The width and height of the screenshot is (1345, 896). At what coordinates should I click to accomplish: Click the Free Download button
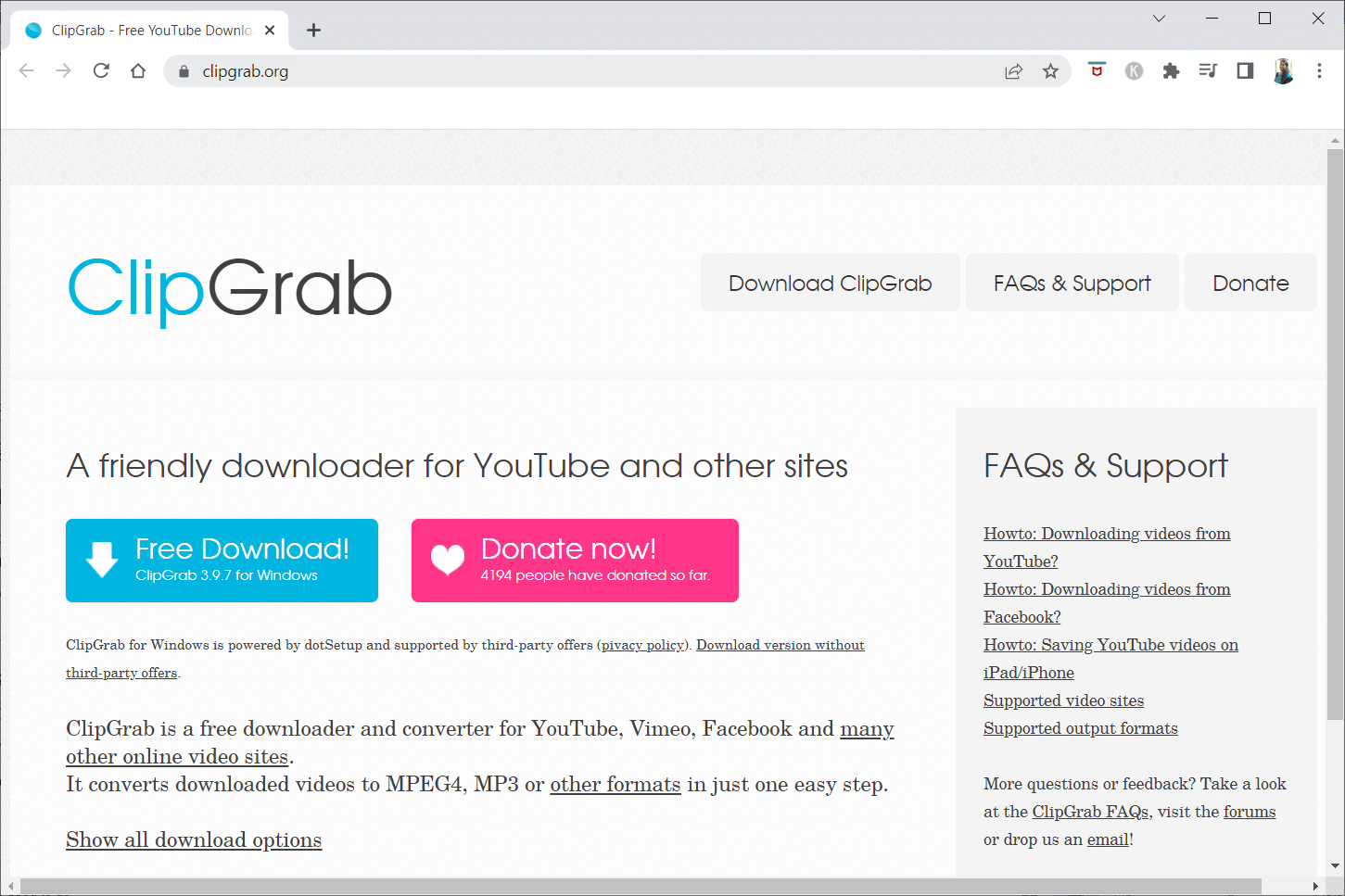pos(222,561)
